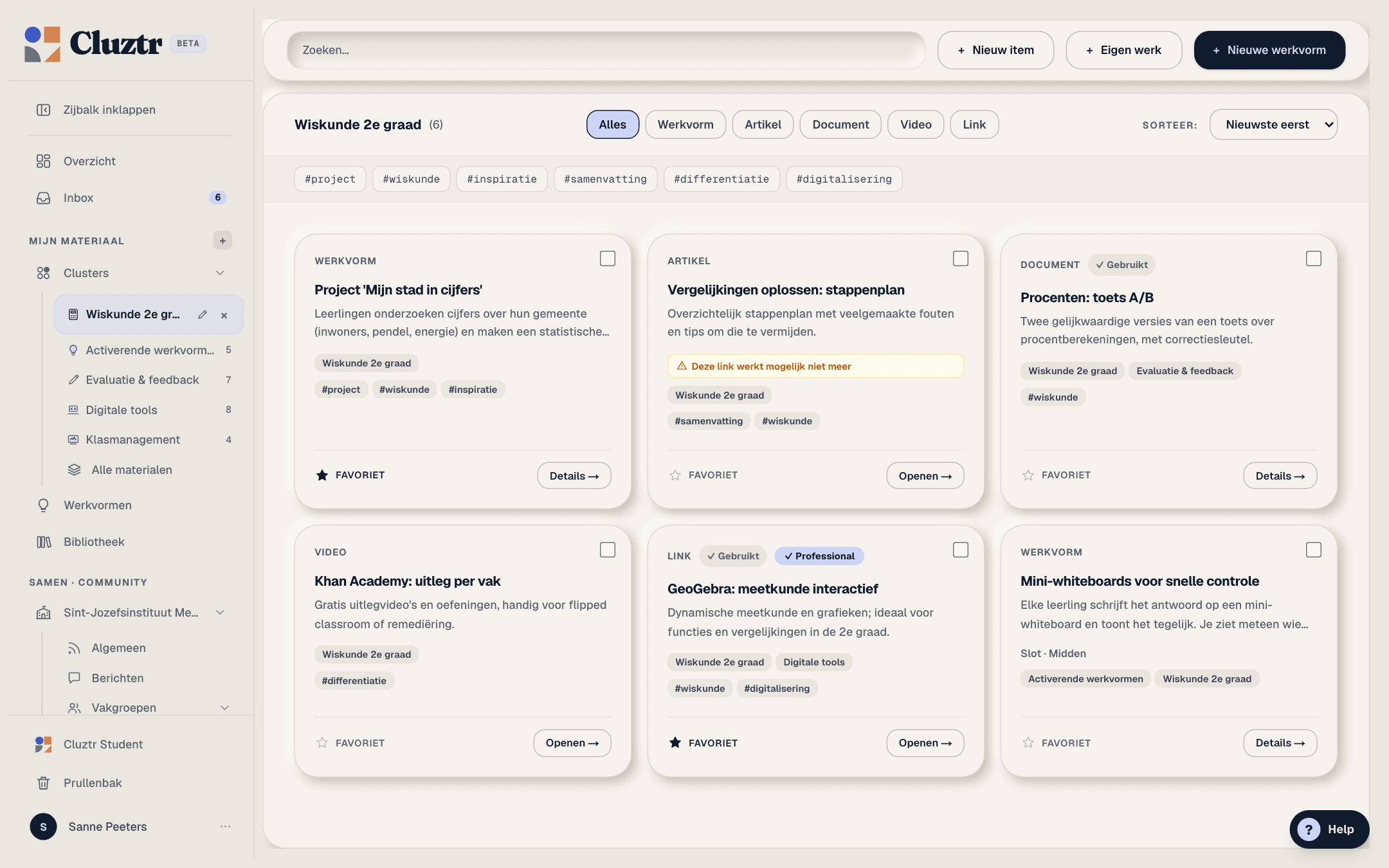This screenshot has height=868, width=1389.
Task: Select checkbox on Procenten: toets A/B card
Action: tap(1314, 258)
